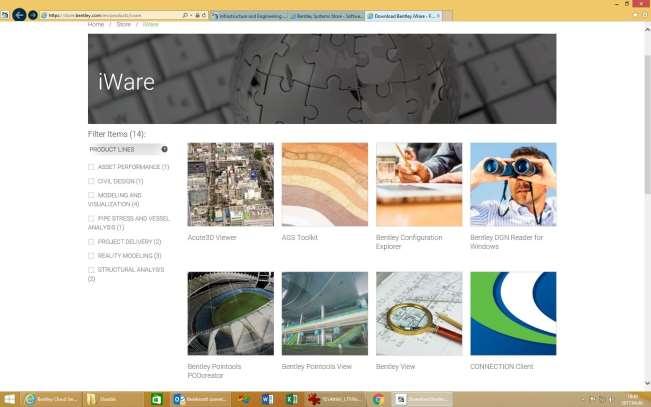Check the Project Delivery filter checkbox
Viewport: 651px width, 407px height.
[91, 242]
